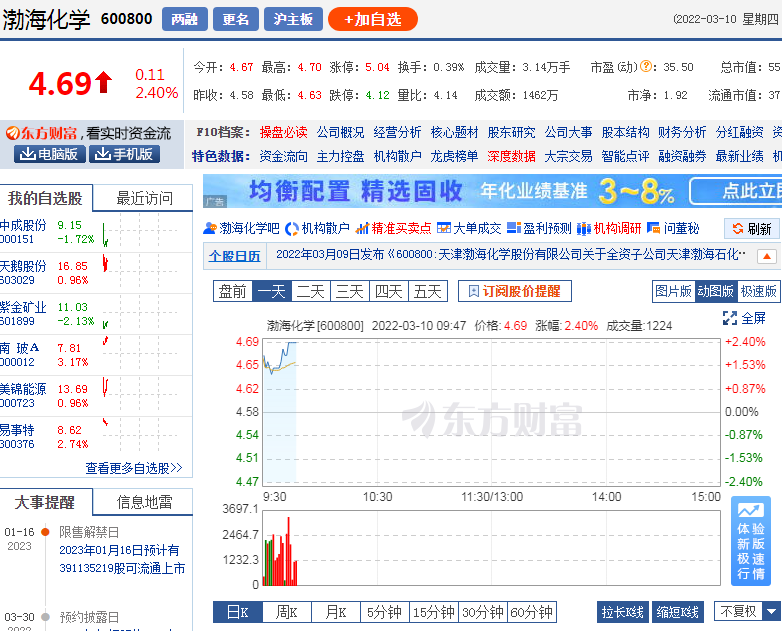The width and height of the screenshot is (782, 631).
Task: Click the 刷新 refresh button
Action: tap(752, 229)
